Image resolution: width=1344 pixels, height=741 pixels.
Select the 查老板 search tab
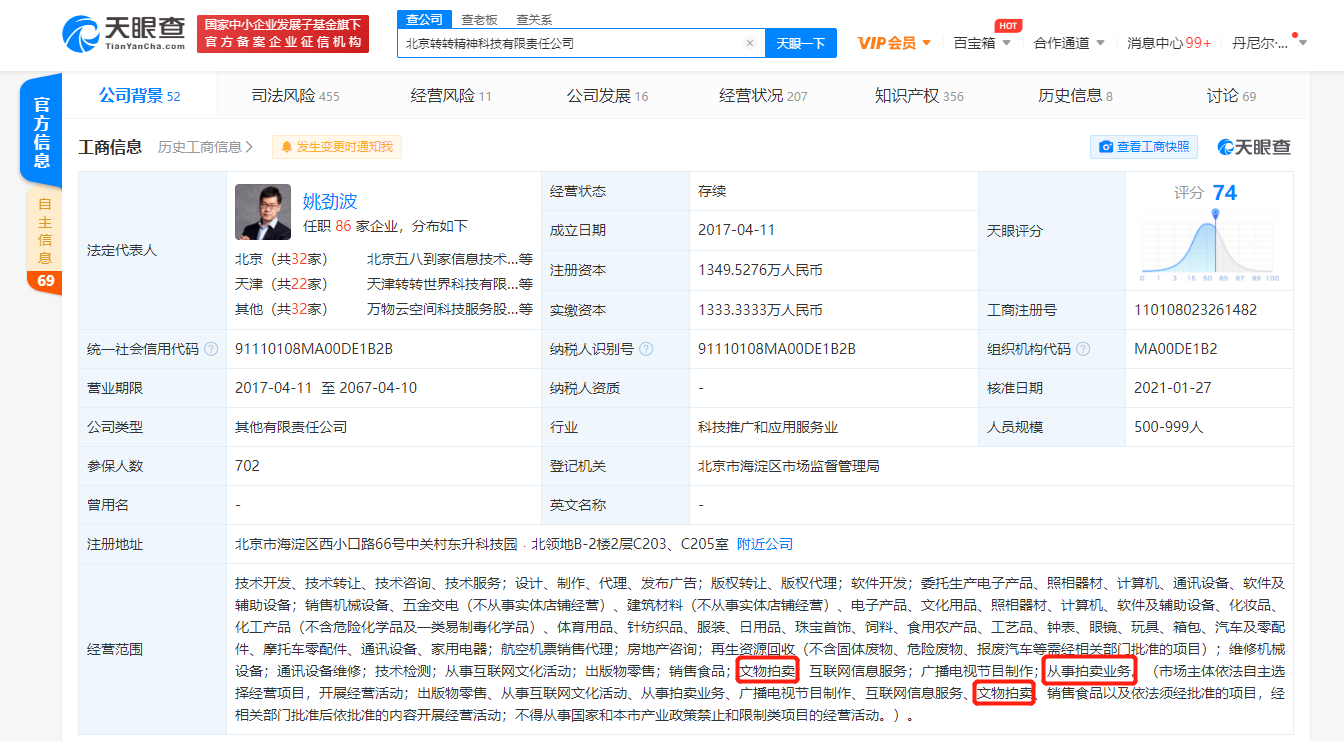point(479,19)
